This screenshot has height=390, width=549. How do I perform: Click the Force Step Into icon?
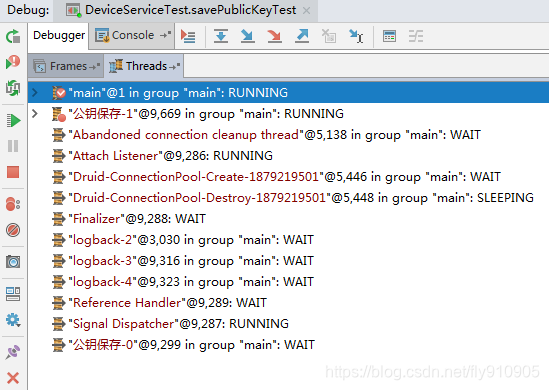(274, 36)
